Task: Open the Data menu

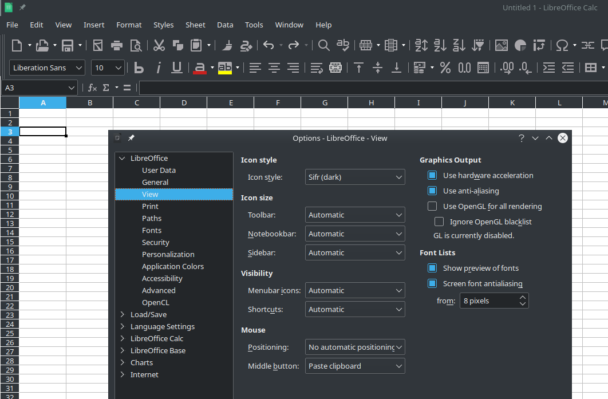Action: (x=225, y=25)
